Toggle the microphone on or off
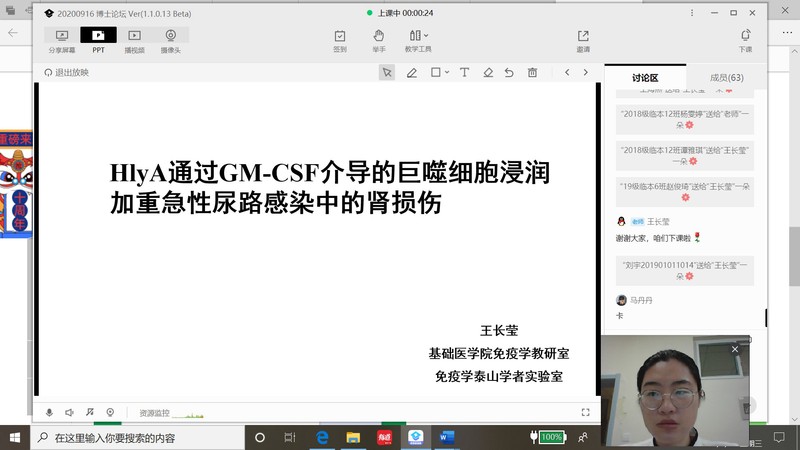Image resolution: width=800 pixels, height=450 pixels. coord(50,412)
